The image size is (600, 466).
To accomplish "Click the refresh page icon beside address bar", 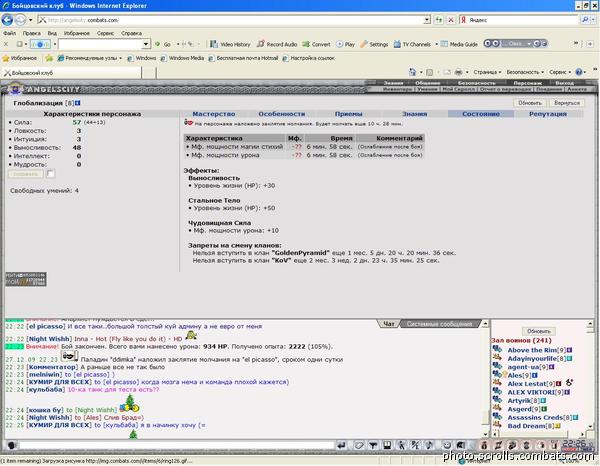I will click(x=439, y=20).
